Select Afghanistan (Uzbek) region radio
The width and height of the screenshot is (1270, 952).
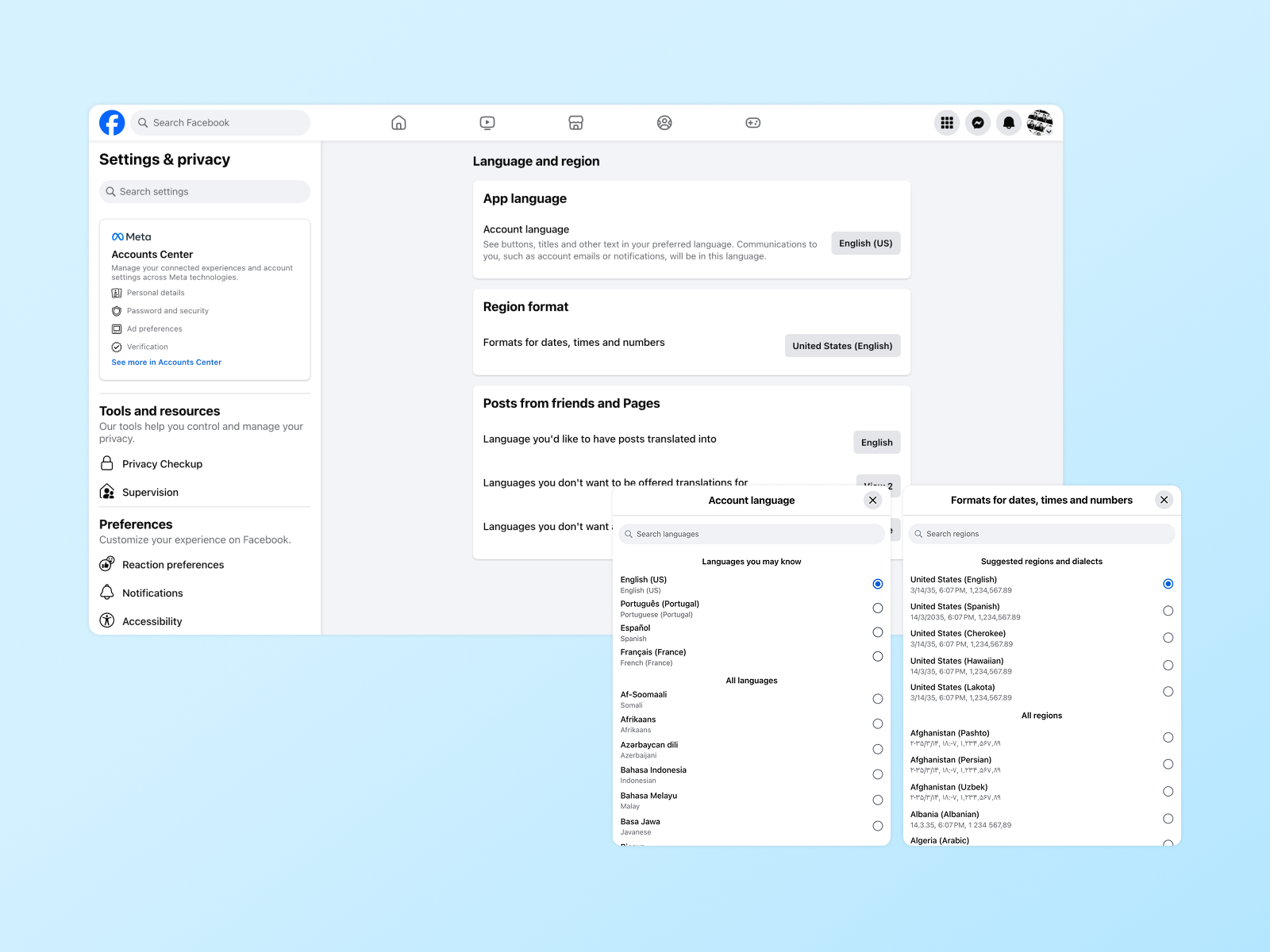point(1168,792)
